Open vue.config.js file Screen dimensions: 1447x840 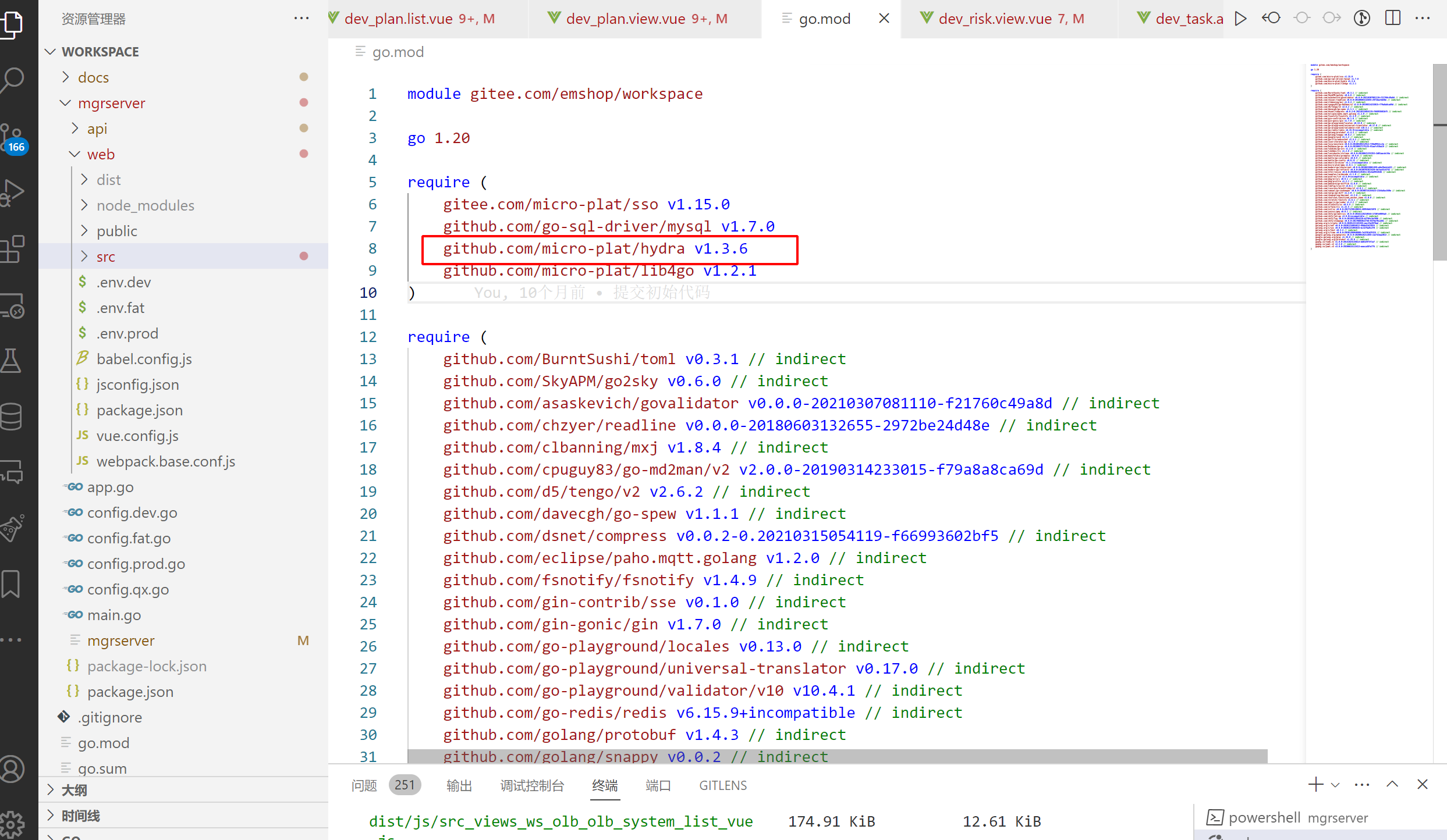click(137, 436)
